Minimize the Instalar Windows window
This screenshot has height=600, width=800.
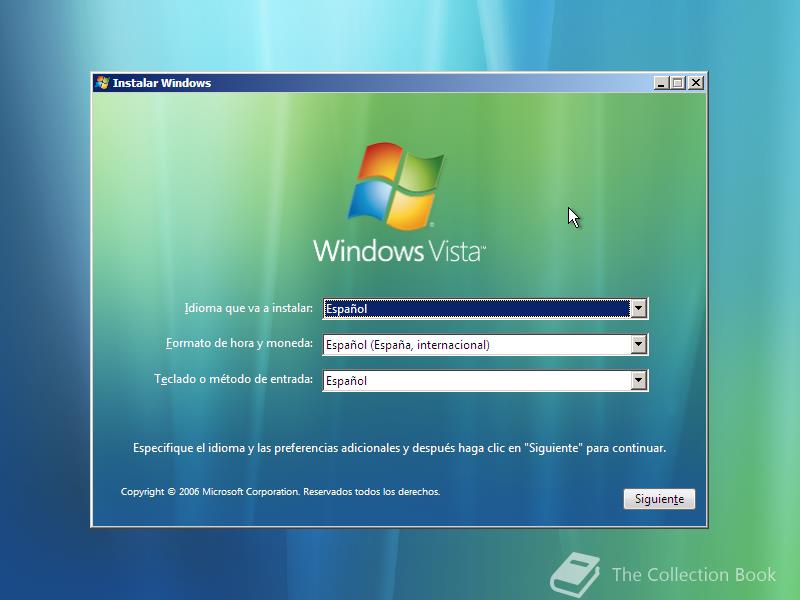[x=661, y=83]
